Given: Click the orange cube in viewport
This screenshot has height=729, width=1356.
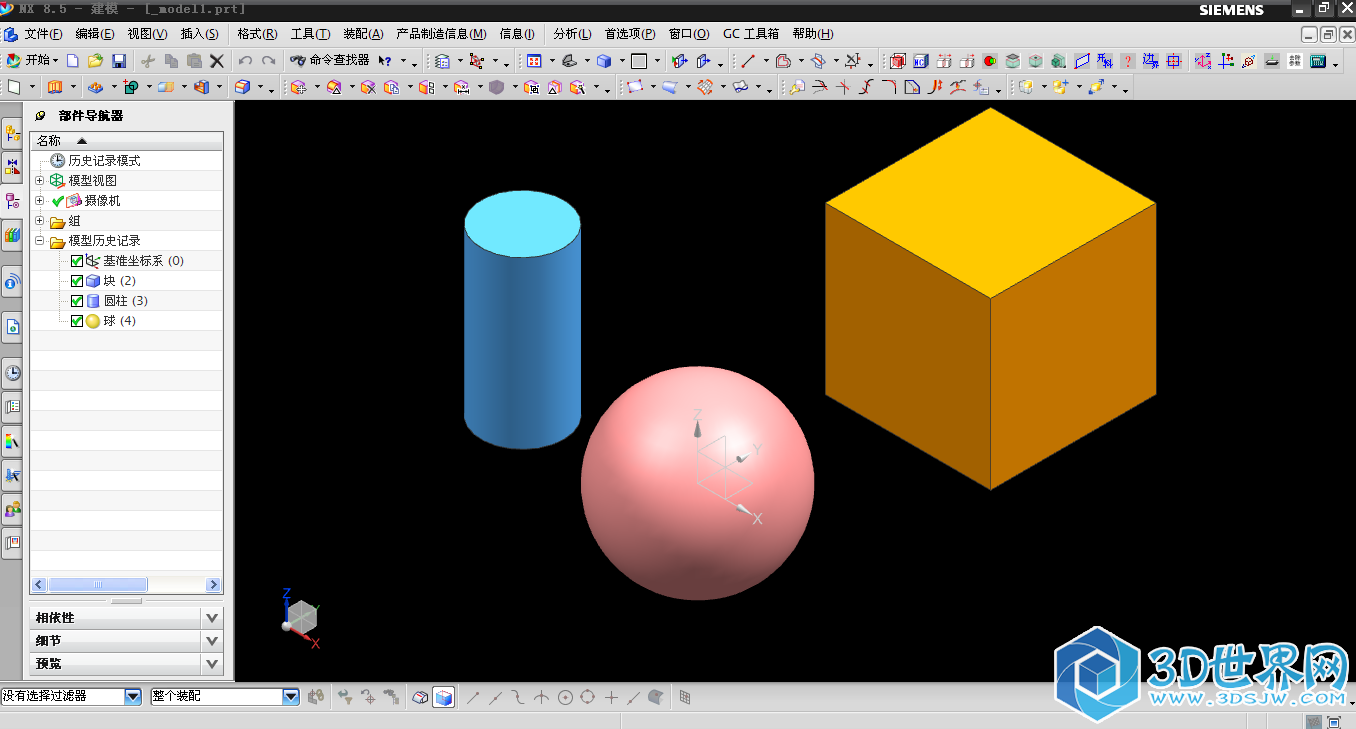Looking at the screenshot, I should 990,298.
